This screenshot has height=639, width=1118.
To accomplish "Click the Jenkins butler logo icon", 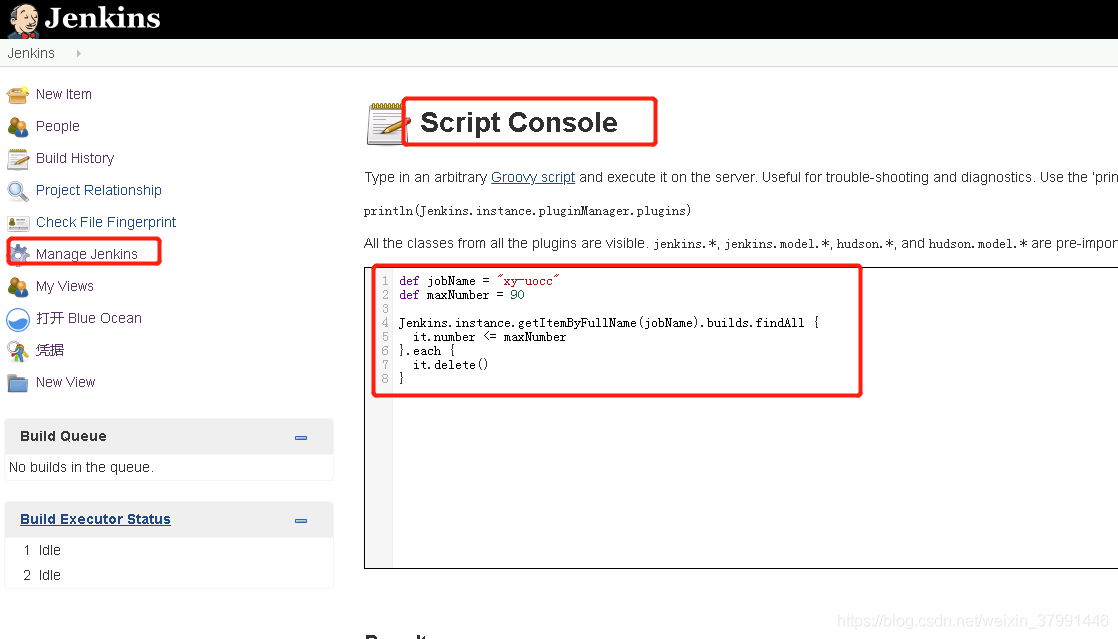I will click(24, 19).
